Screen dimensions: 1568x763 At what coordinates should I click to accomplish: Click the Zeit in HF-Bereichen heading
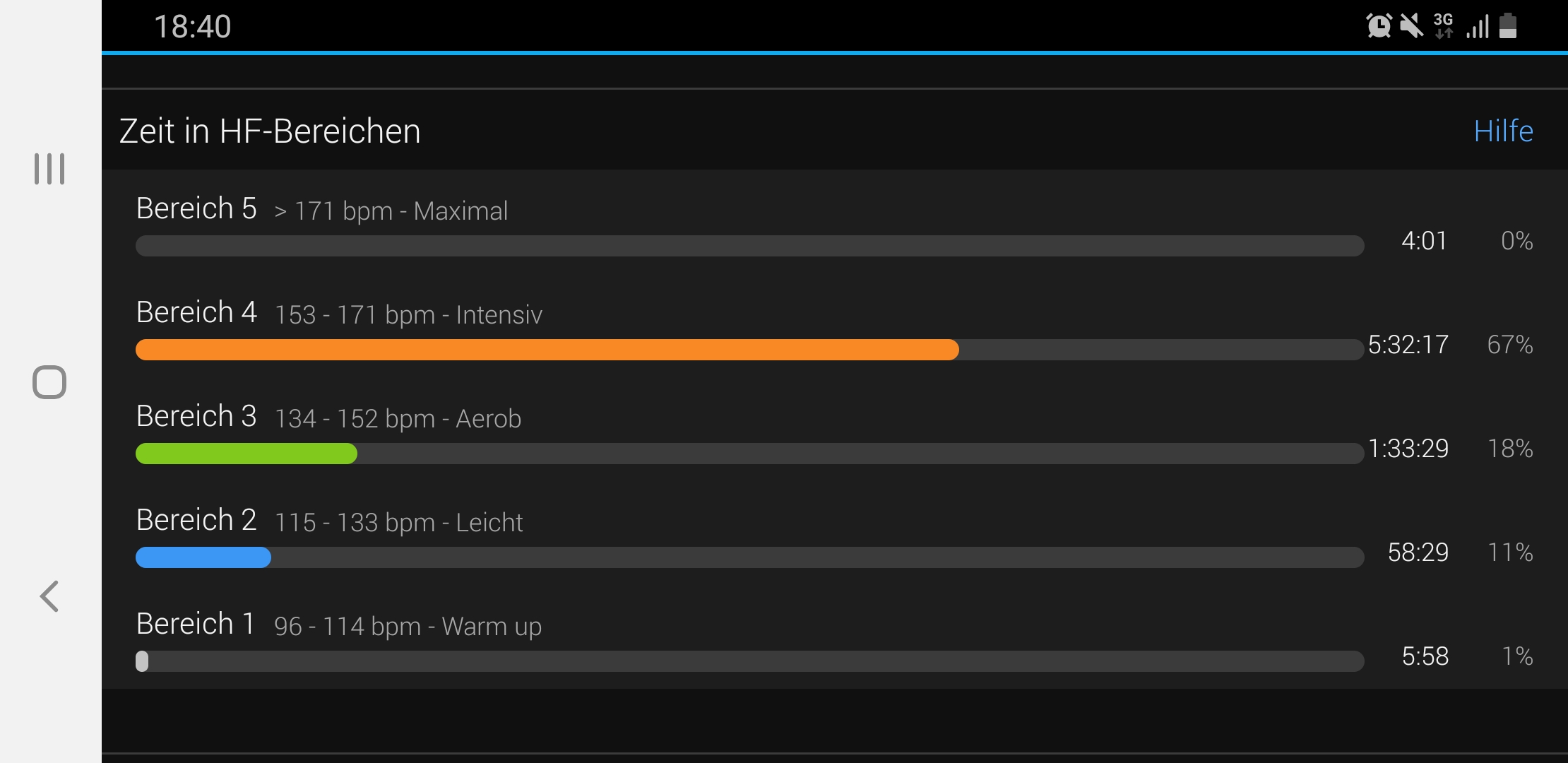click(x=270, y=131)
